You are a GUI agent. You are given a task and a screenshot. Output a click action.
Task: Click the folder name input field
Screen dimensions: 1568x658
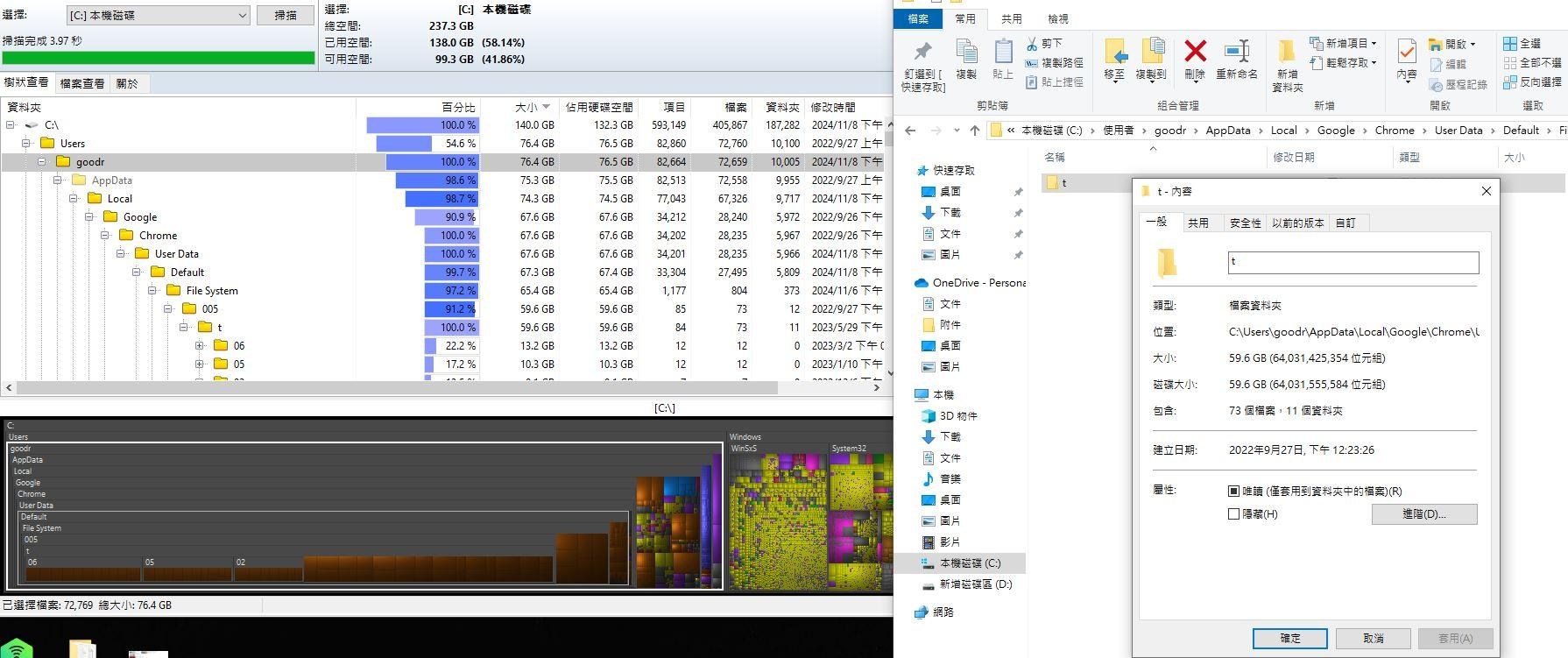coord(1353,262)
